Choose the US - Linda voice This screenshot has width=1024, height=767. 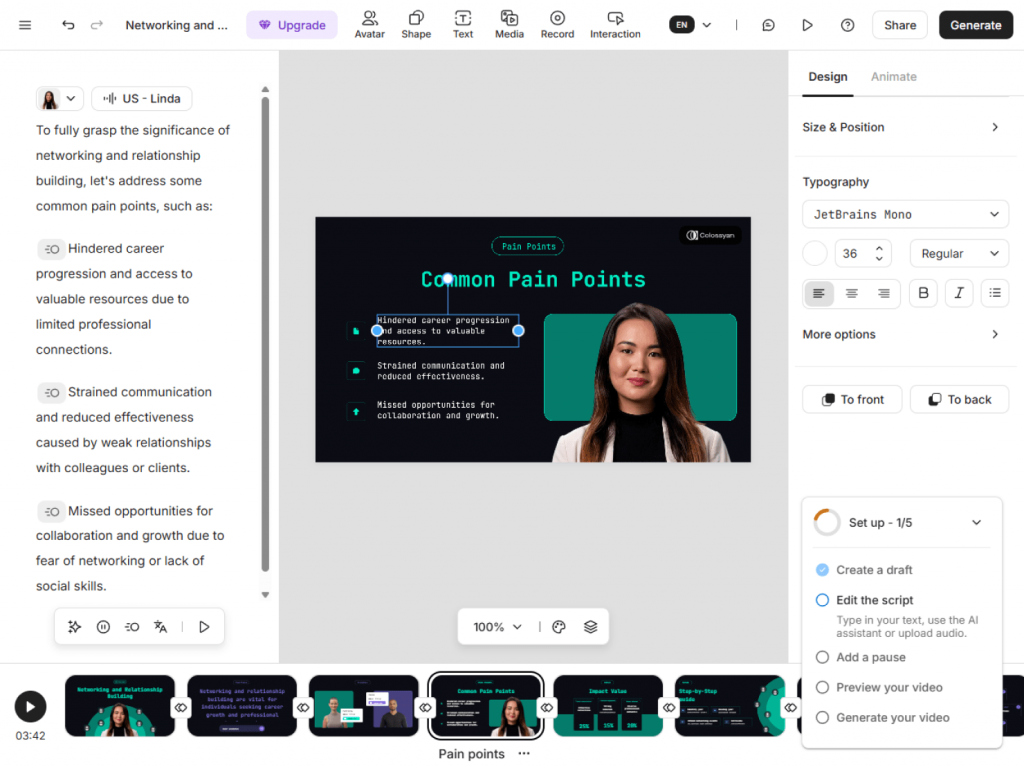coord(142,99)
